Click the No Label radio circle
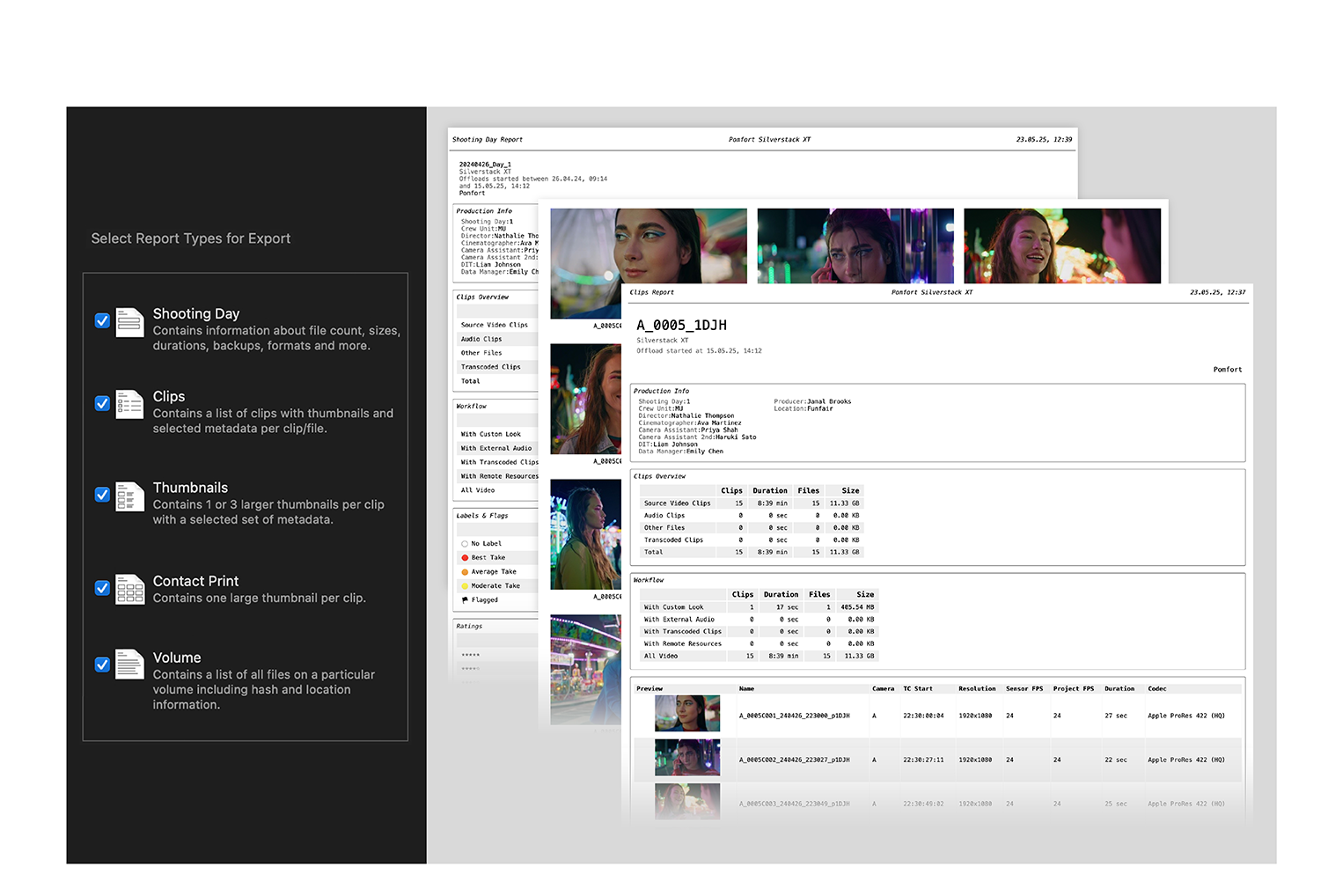 pyautogui.click(x=465, y=544)
